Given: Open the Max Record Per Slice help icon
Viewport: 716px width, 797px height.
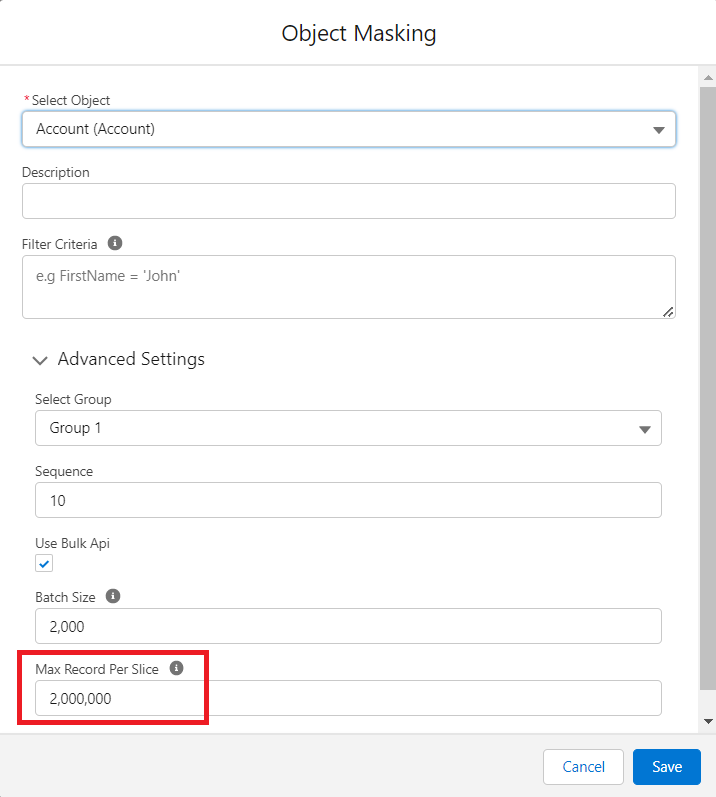Looking at the screenshot, I should coord(176,668).
